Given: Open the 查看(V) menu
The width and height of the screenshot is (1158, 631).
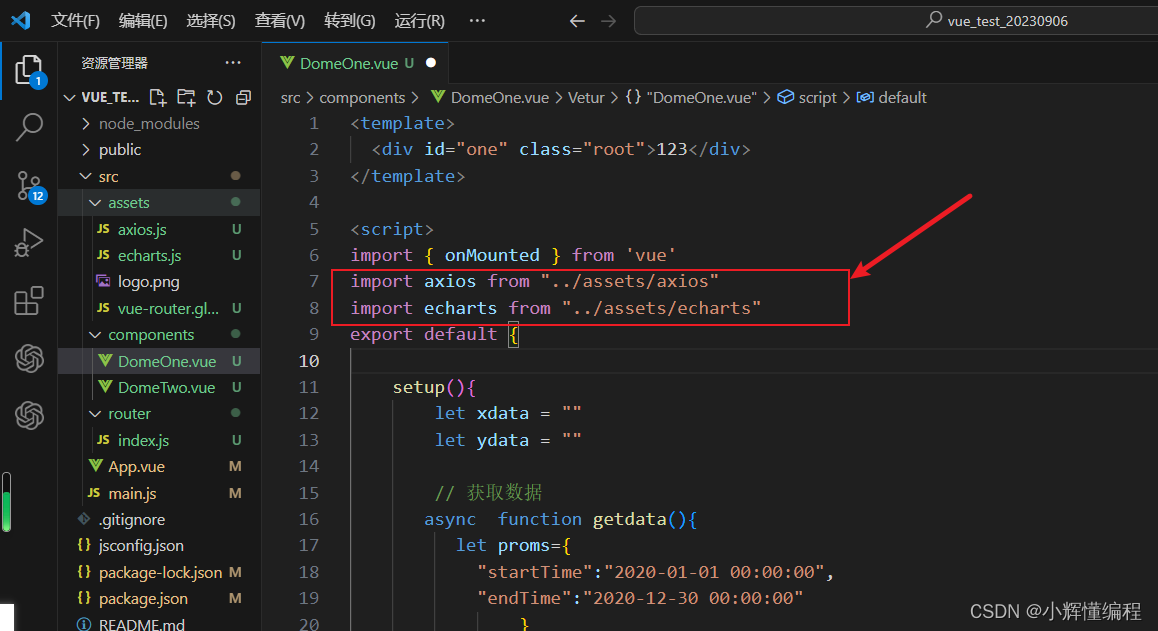Looking at the screenshot, I should click(280, 21).
